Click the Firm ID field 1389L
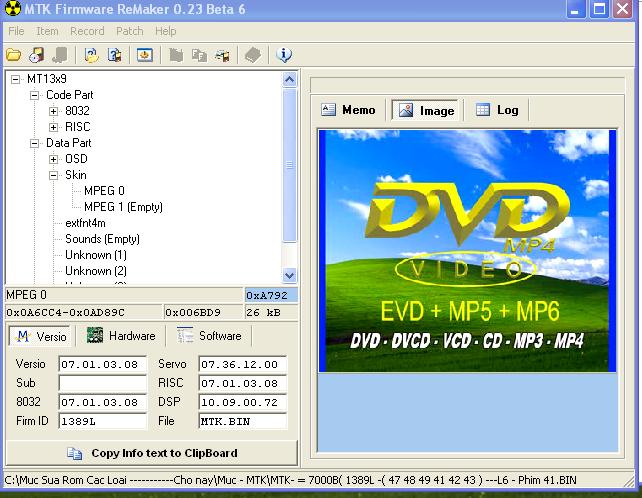This screenshot has height=498, width=642. click(x=102, y=421)
